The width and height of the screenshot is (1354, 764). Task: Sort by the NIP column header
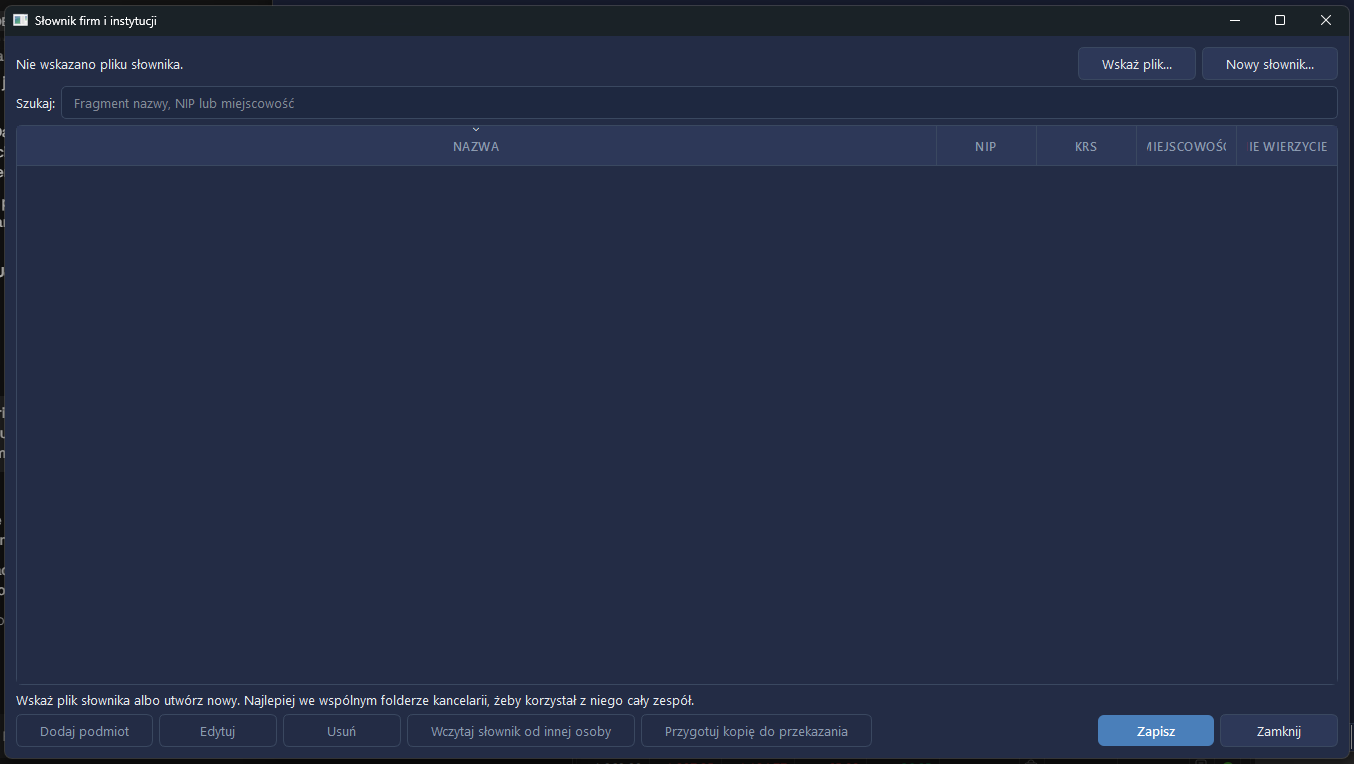(986, 146)
